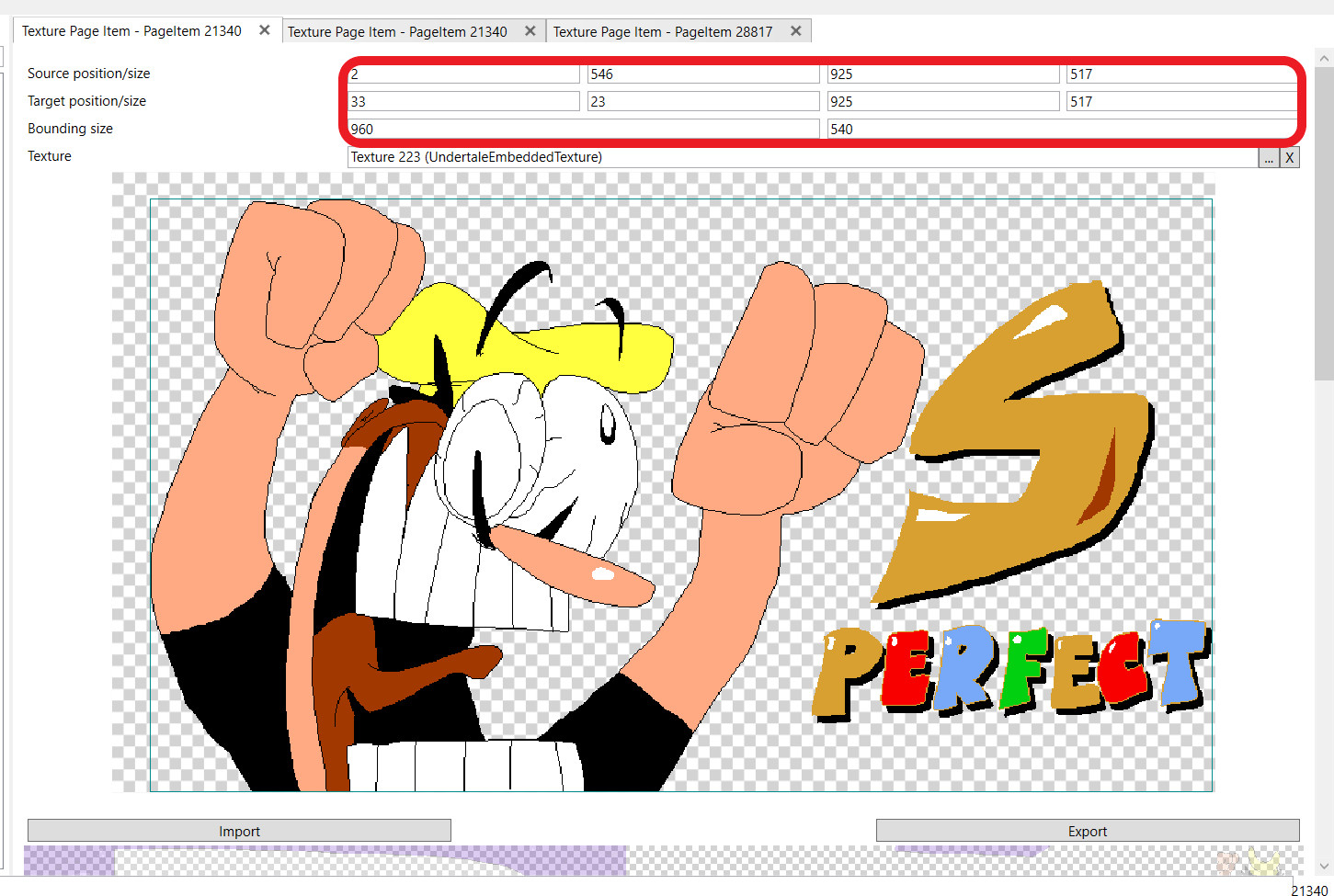Click the Target X field showing 33
The width and height of the screenshot is (1334, 896).
point(463,102)
